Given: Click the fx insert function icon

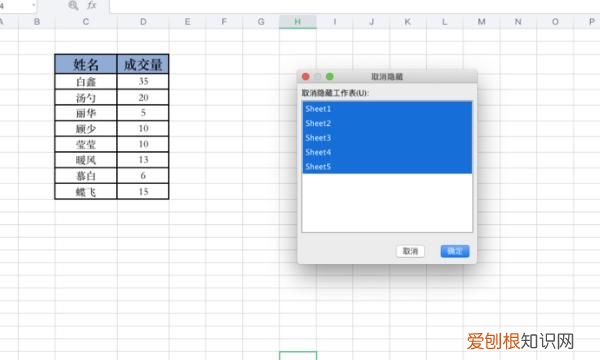Looking at the screenshot, I should [x=91, y=5].
